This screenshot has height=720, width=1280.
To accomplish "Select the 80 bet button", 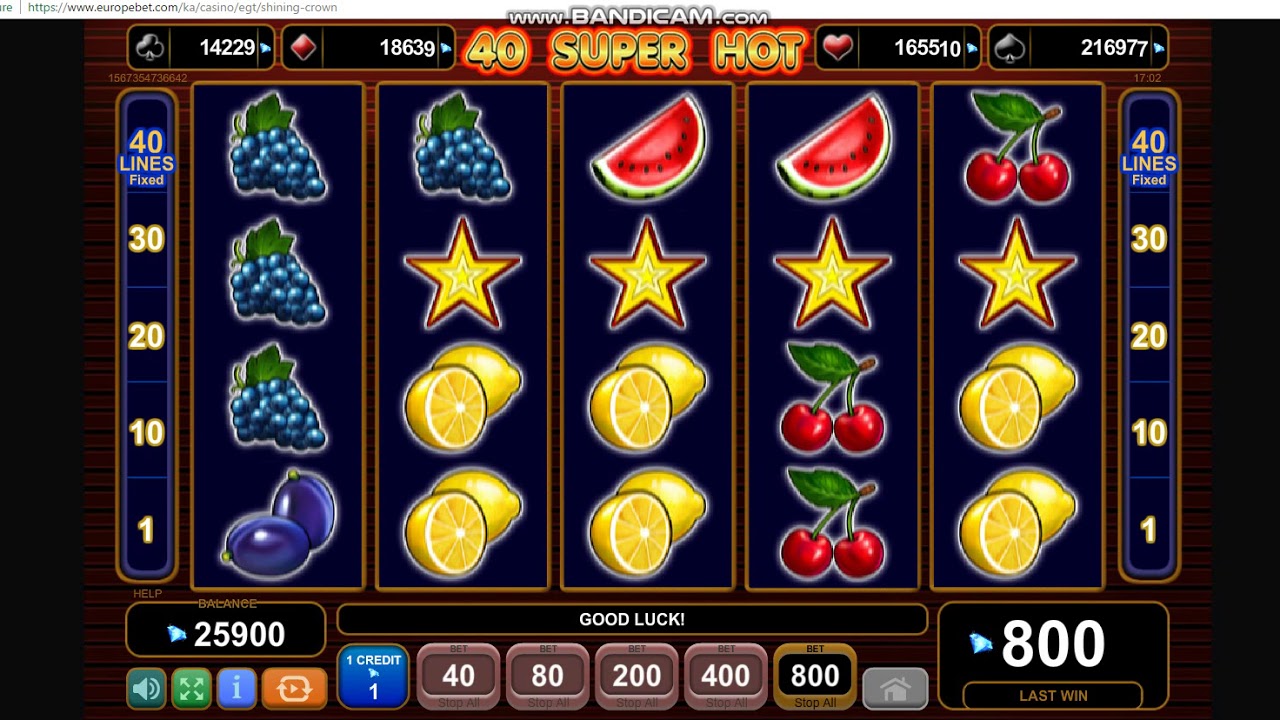I will click(547, 677).
